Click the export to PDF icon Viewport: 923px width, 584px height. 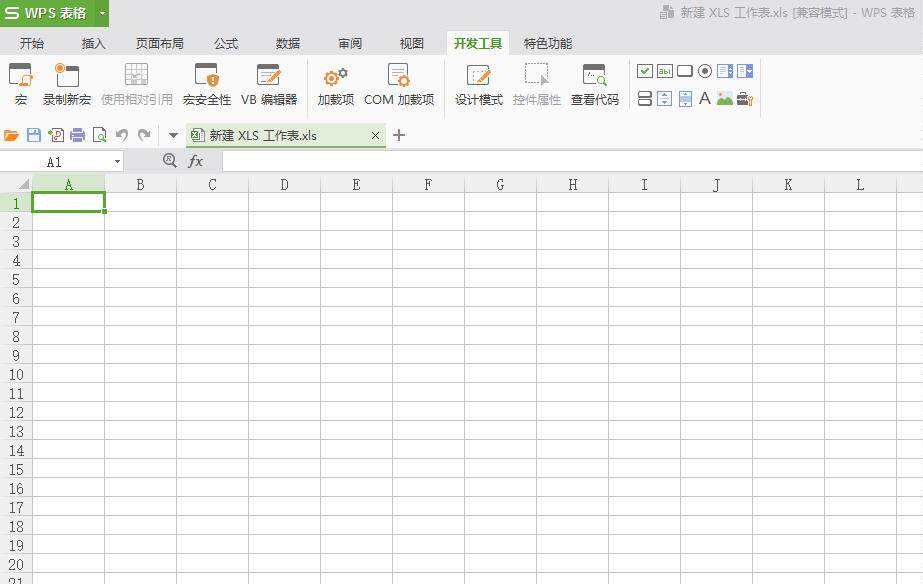[x=56, y=135]
